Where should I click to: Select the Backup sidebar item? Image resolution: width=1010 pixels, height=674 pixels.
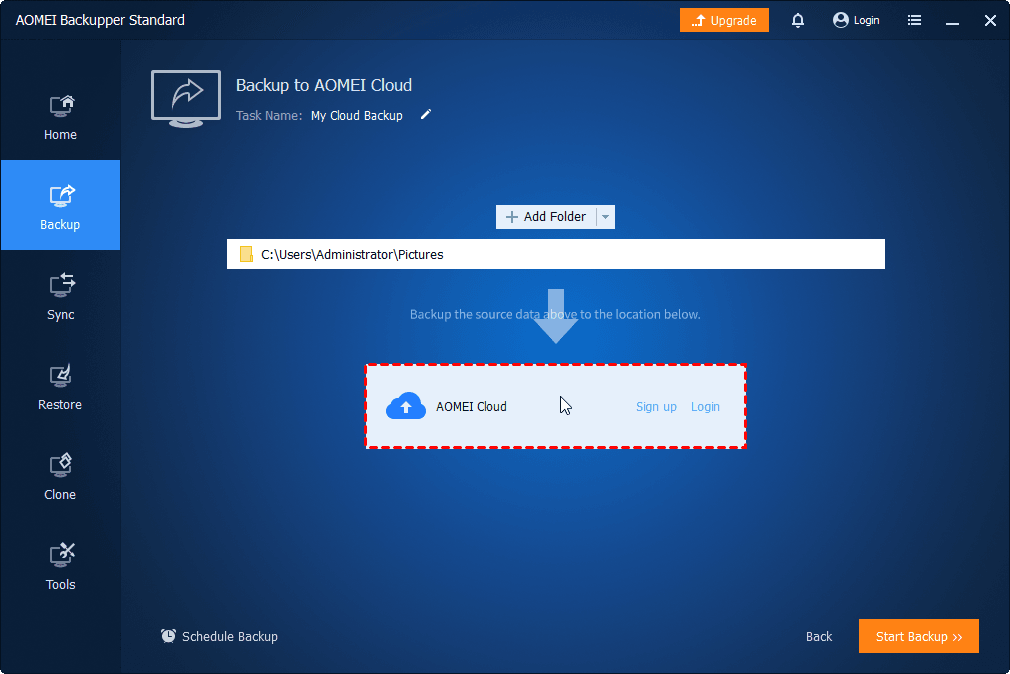pos(61,205)
